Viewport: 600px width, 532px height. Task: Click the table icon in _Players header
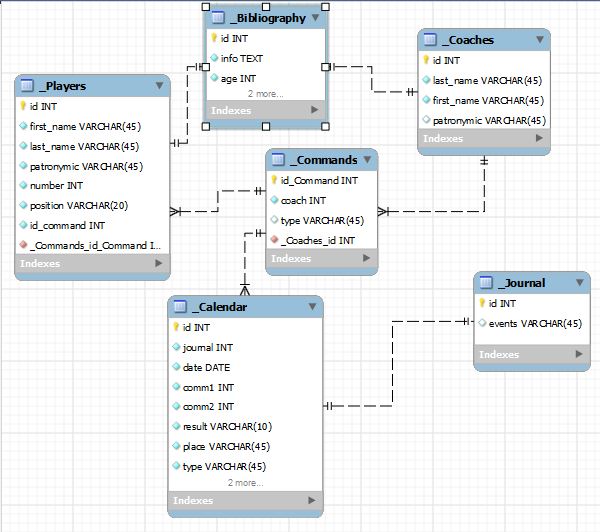pyautogui.click(x=27, y=86)
